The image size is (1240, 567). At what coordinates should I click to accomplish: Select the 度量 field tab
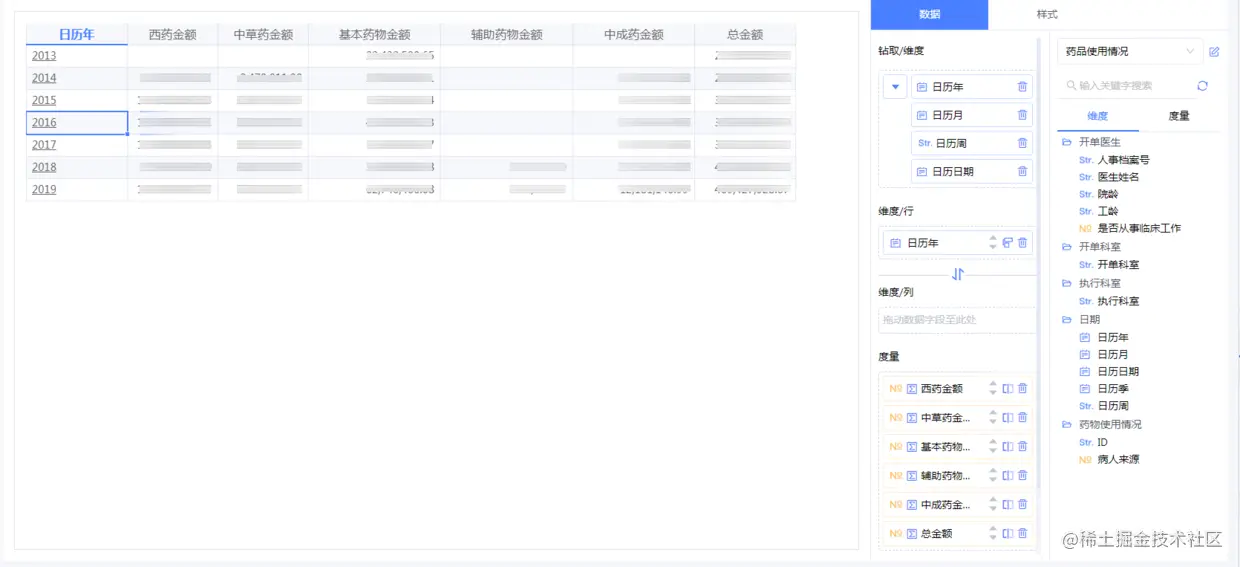point(1179,116)
